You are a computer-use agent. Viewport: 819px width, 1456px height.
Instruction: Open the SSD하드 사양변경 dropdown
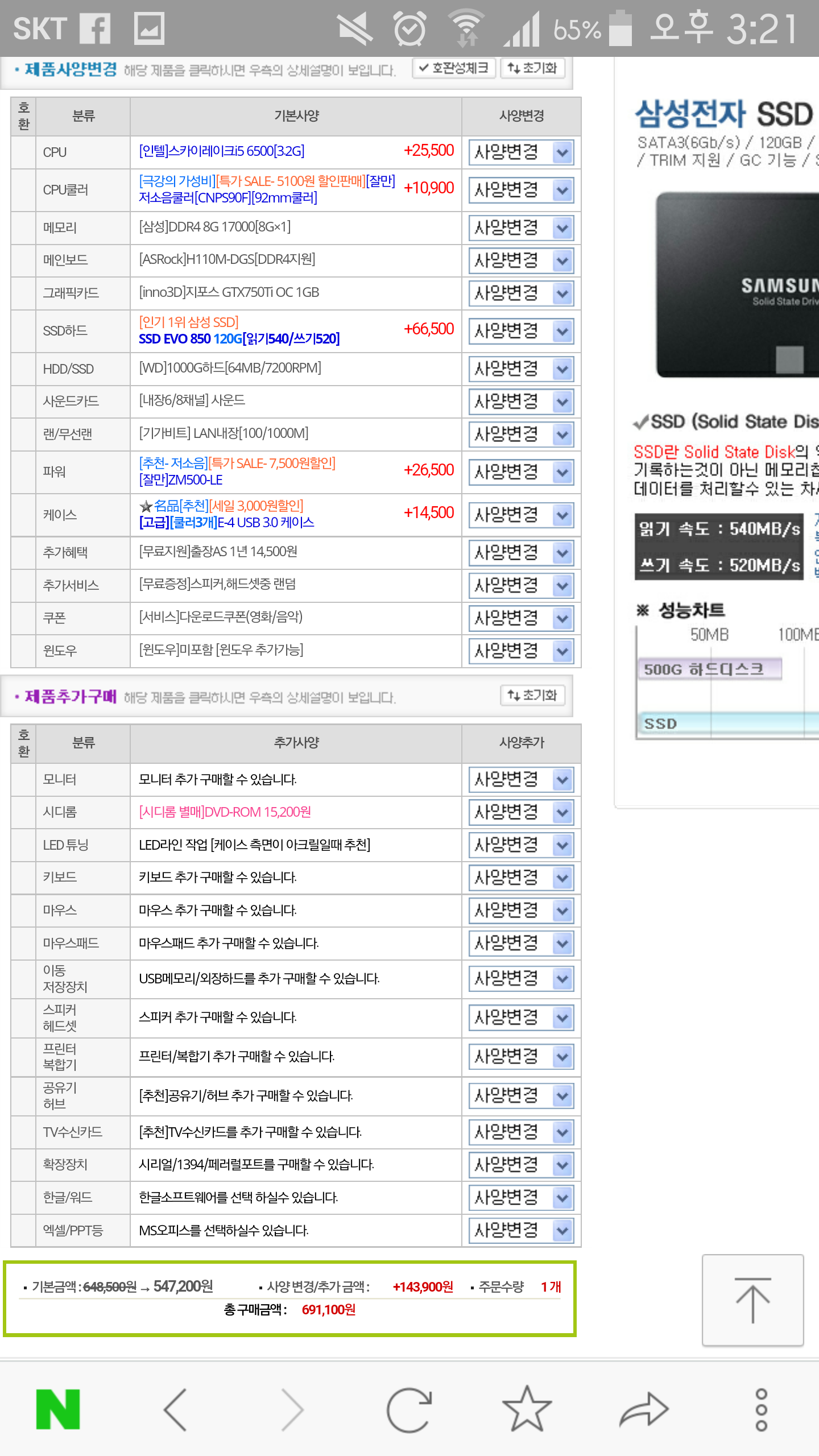(521, 331)
